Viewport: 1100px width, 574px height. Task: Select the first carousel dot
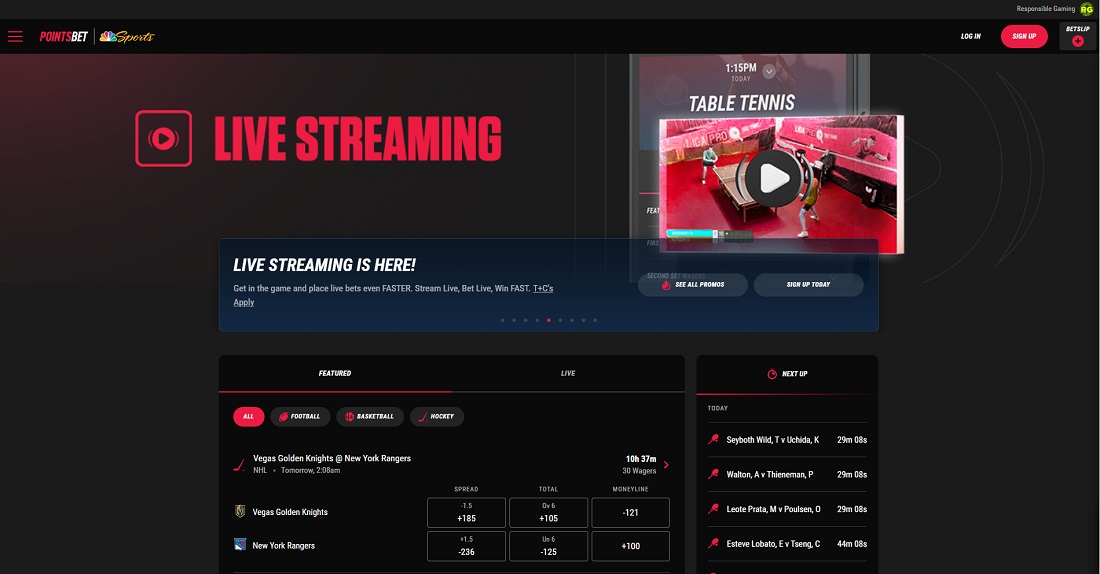click(502, 320)
